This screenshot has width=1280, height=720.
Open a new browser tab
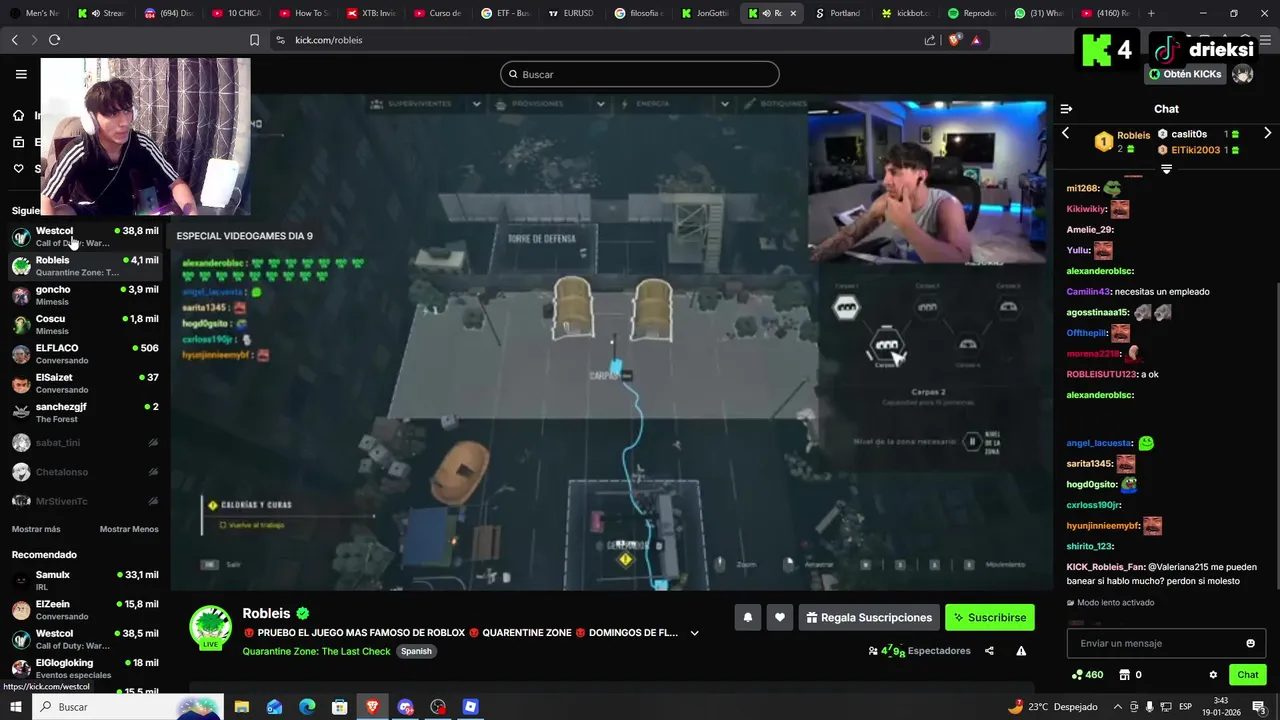1151,13
